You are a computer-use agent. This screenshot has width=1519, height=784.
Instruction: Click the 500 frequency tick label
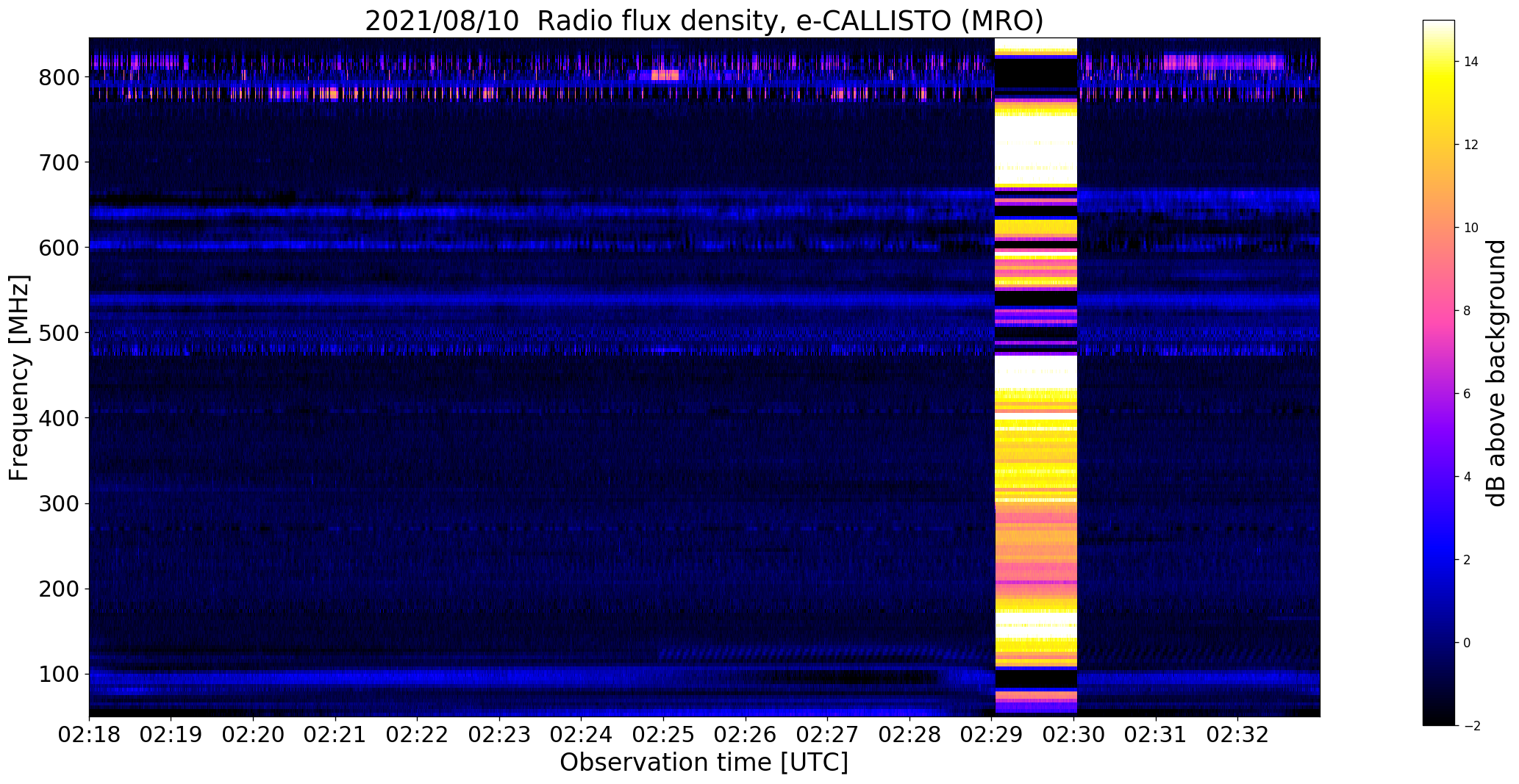coord(59,333)
